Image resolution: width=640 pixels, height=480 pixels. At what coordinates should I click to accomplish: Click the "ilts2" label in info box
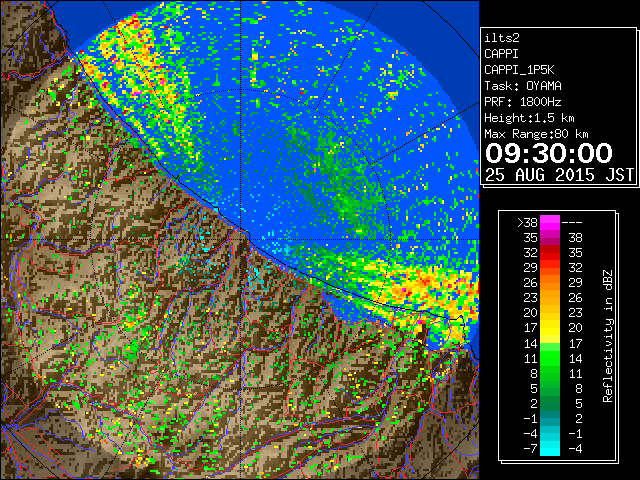[502, 38]
